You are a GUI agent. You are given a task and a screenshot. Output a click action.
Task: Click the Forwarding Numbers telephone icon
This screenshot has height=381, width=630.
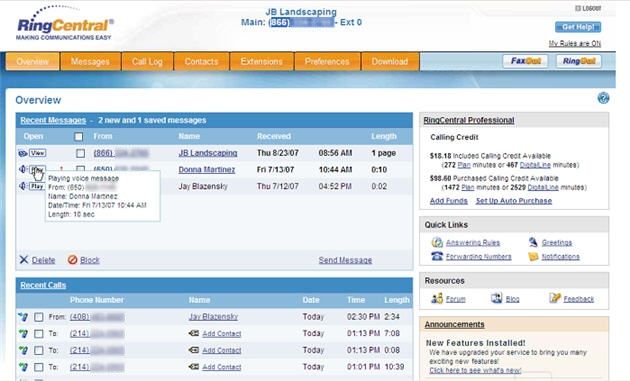click(x=437, y=256)
